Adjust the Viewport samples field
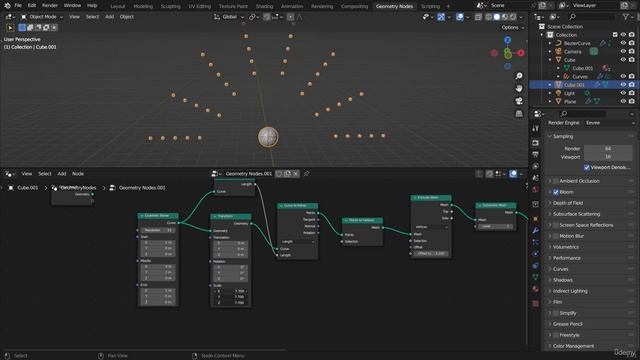 coord(608,157)
